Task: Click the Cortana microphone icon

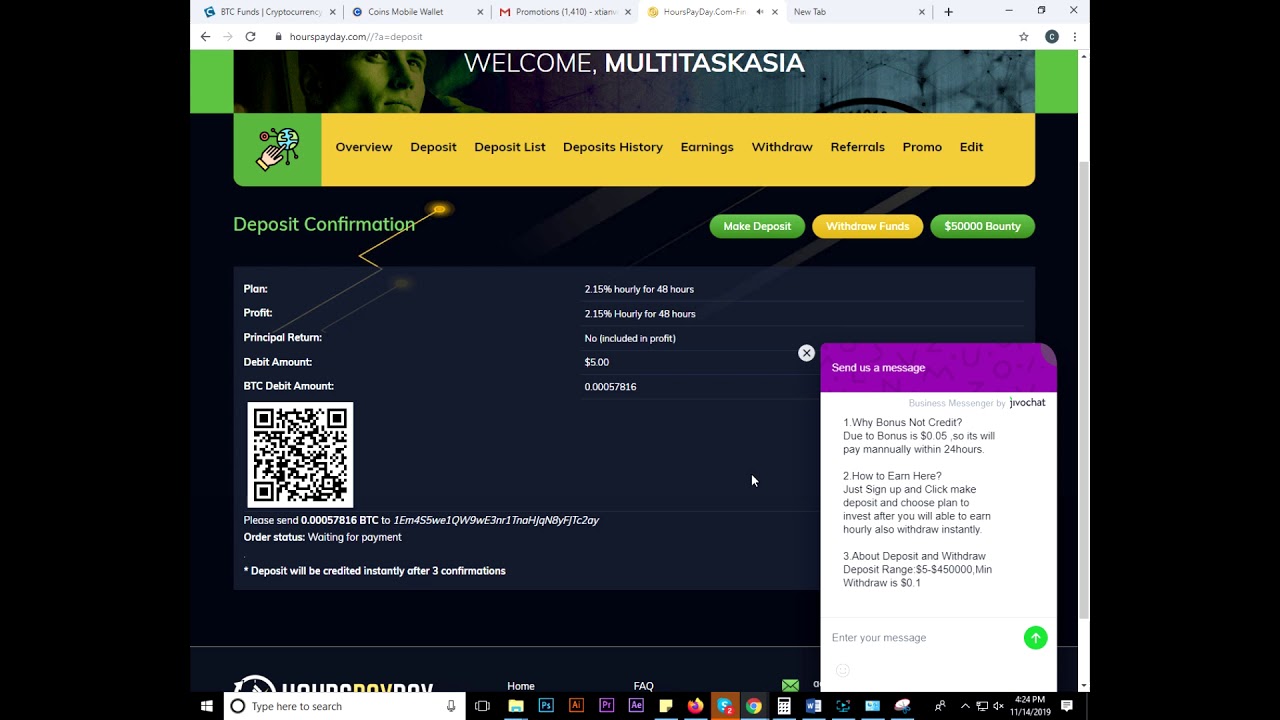Action: click(x=451, y=706)
